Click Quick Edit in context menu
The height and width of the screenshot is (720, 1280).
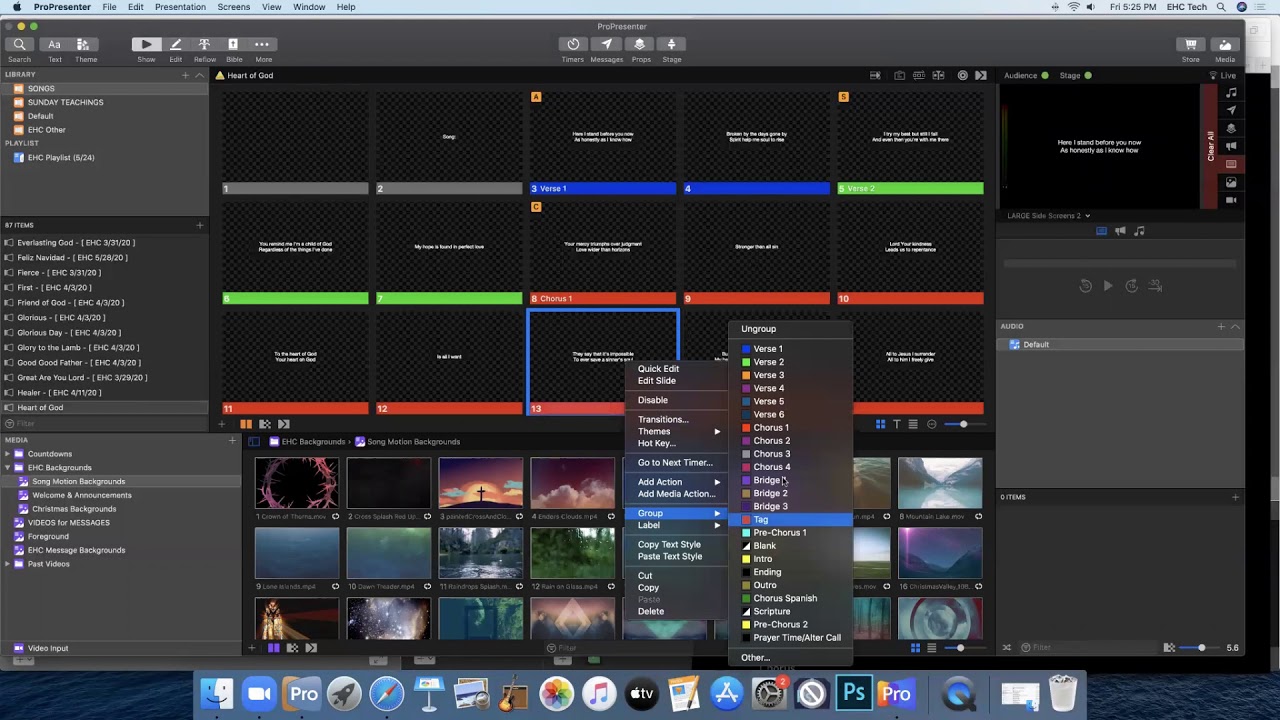coord(658,369)
